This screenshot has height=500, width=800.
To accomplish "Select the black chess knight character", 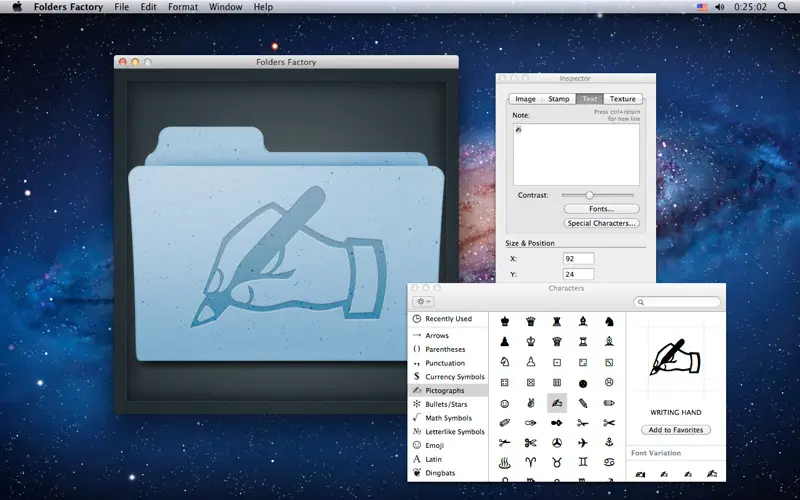I will click(609, 321).
